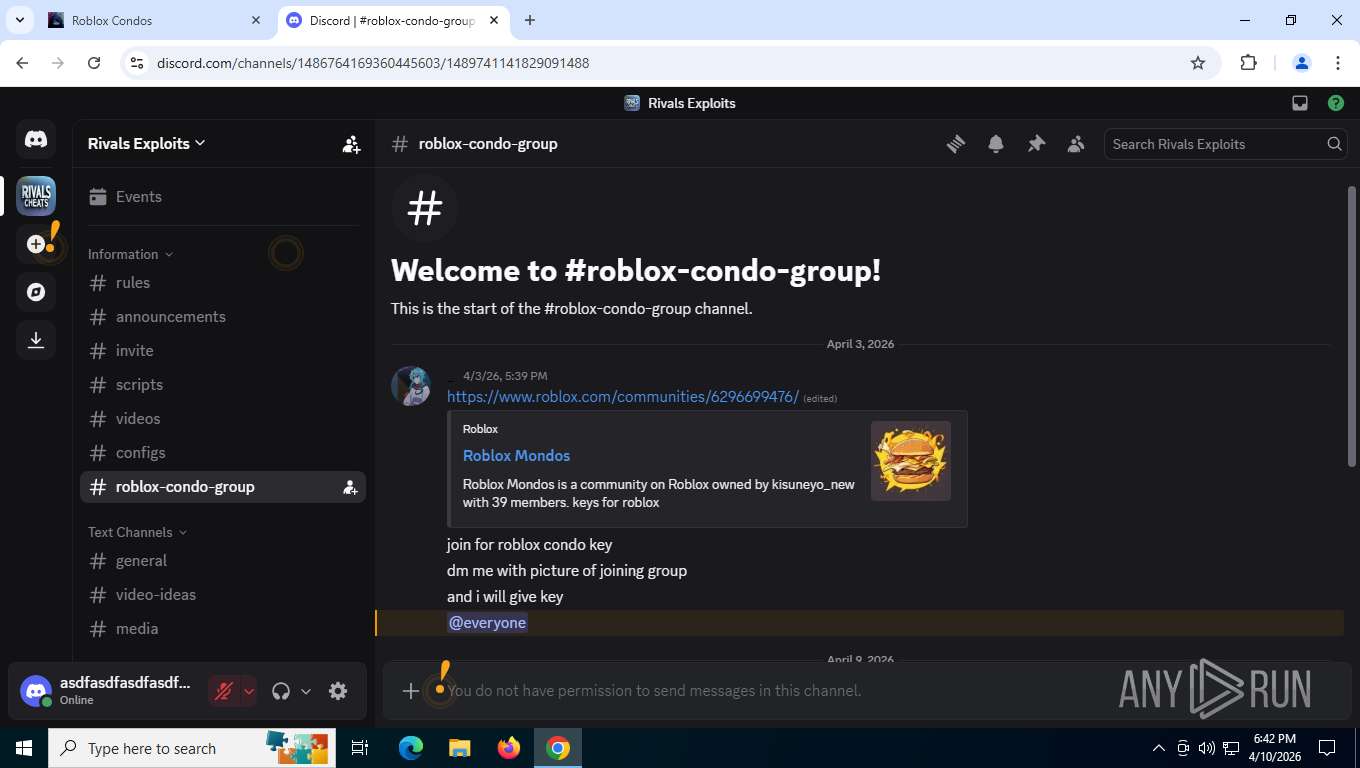This screenshot has width=1360, height=768.
Task: Collapse the Information category
Action: [x=130, y=254]
